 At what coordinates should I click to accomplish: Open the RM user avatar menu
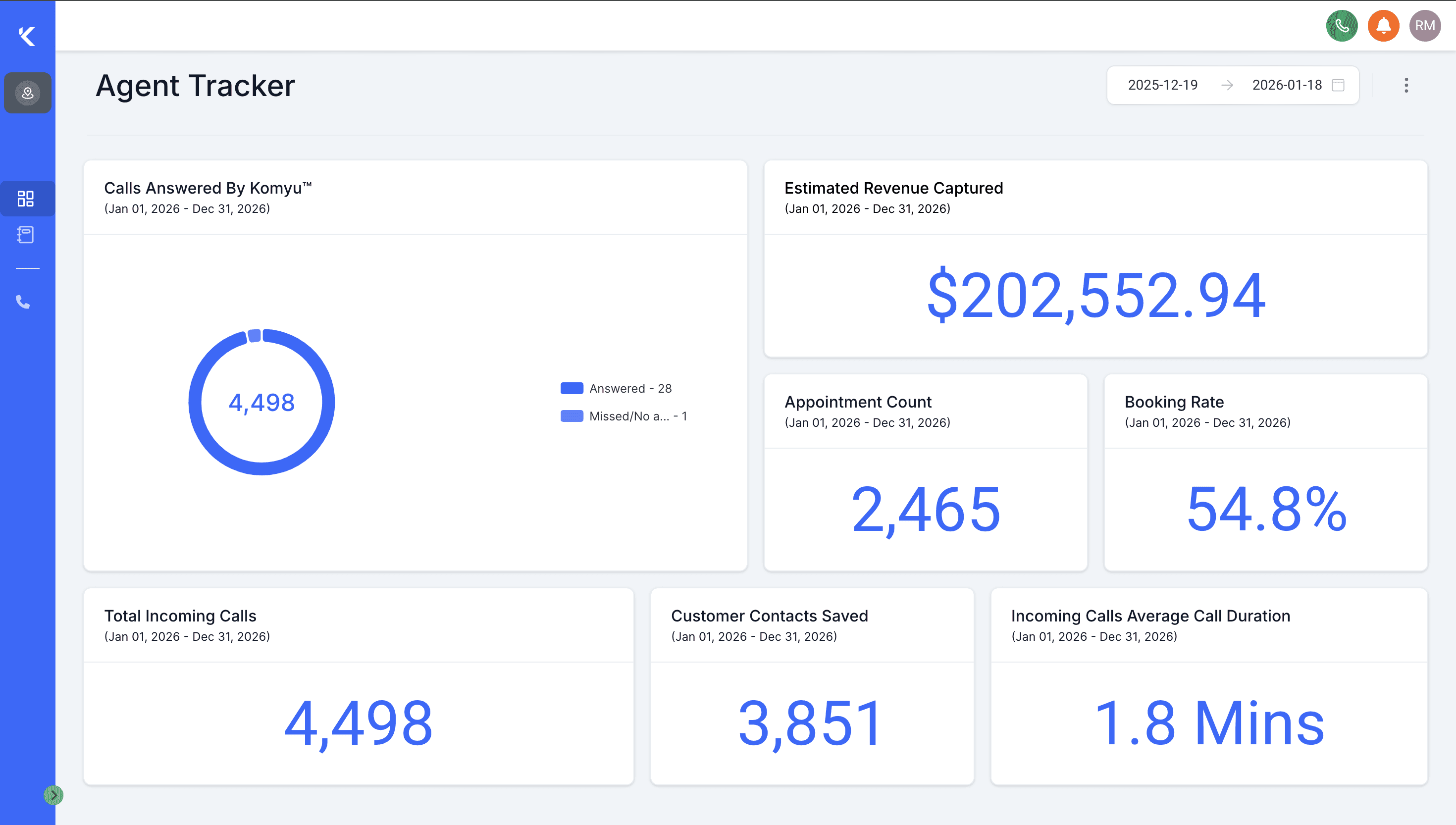click(x=1425, y=26)
